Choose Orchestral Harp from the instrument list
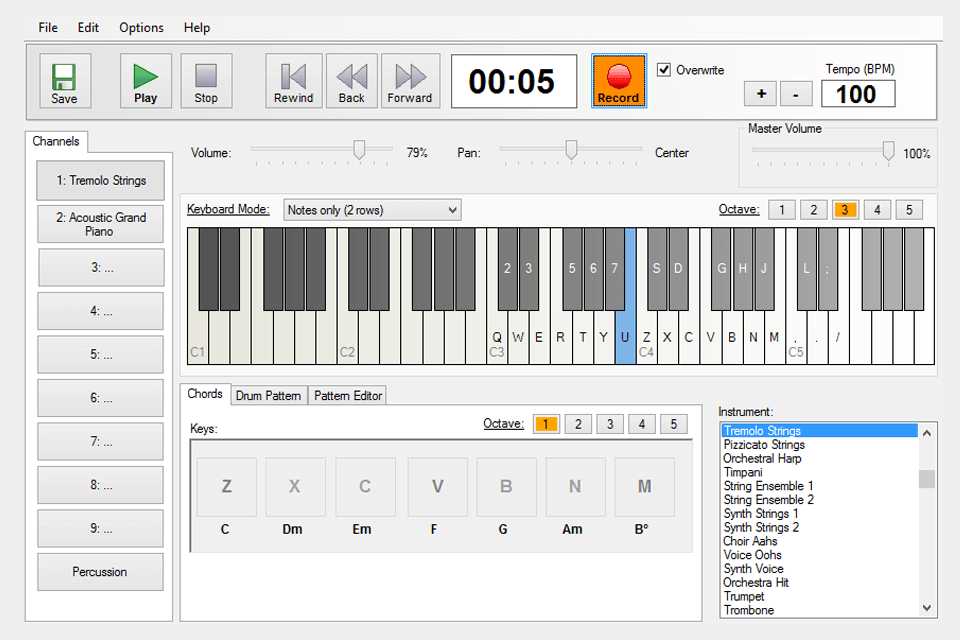This screenshot has width=960, height=640. click(x=762, y=459)
